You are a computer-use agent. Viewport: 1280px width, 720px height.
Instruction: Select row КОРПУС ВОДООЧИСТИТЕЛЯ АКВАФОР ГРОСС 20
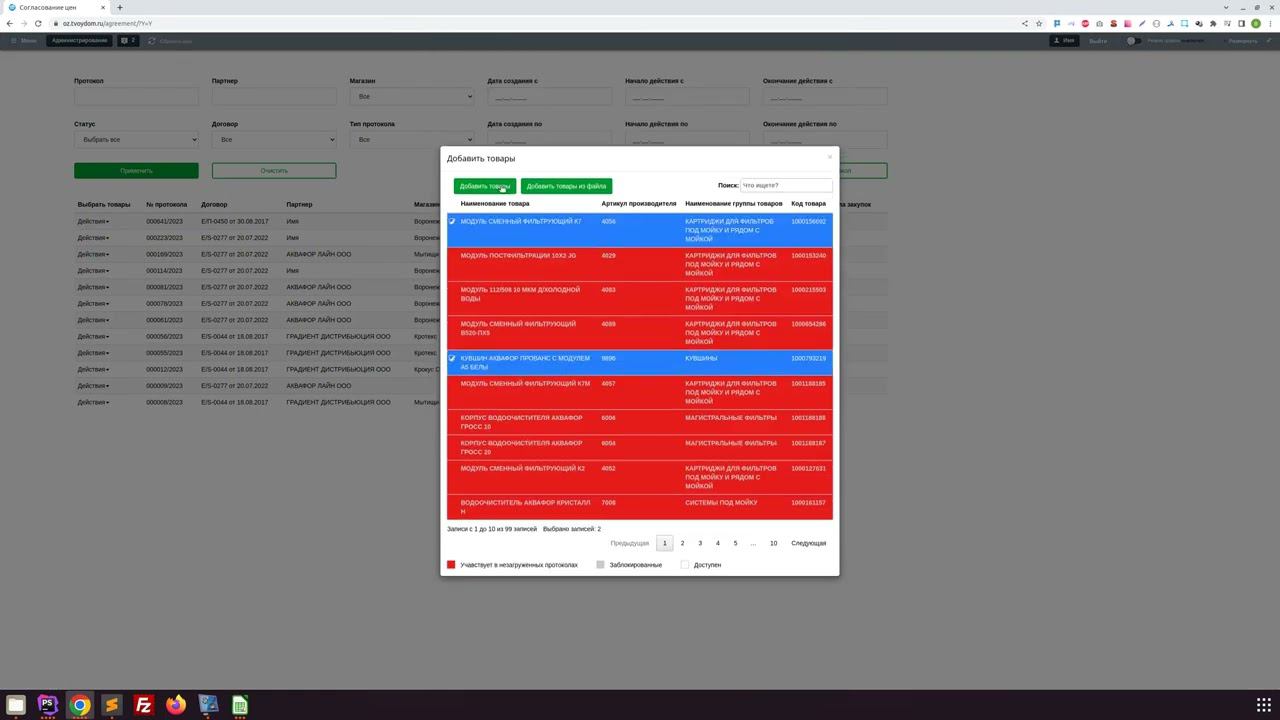640,447
